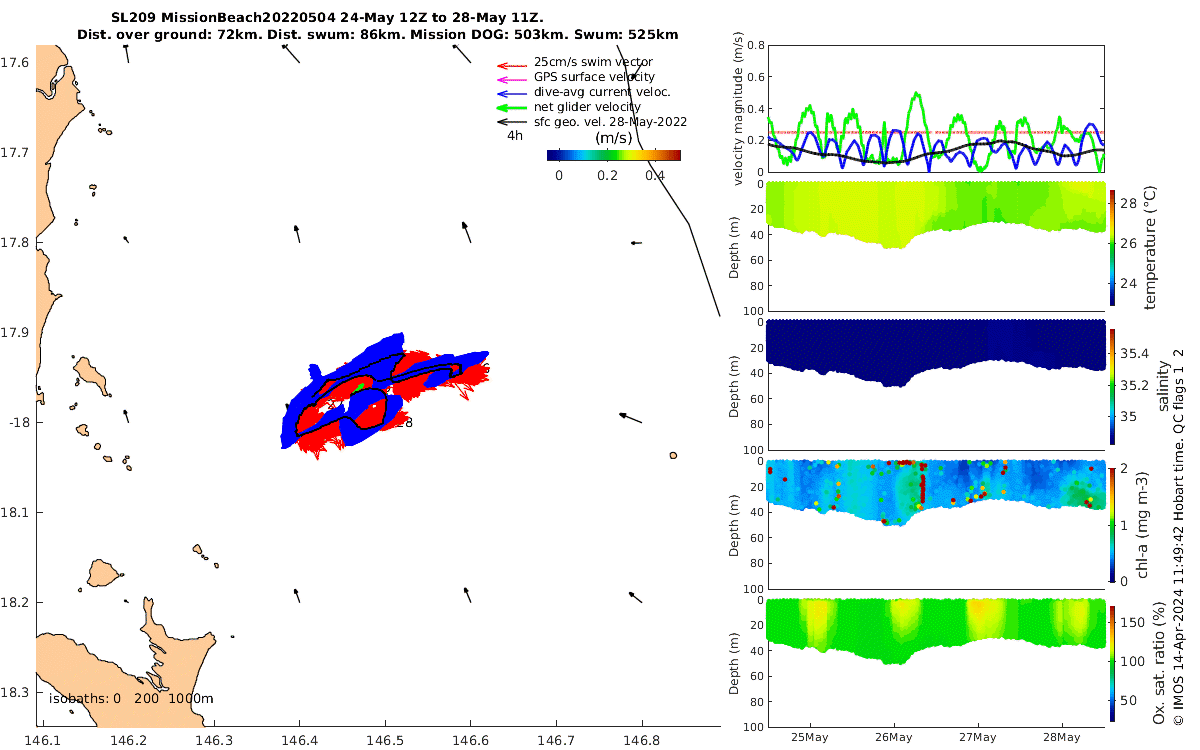1200x750 pixels.
Task: Click the blue dive-avg current legend arrow
Action: coord(512,93)
